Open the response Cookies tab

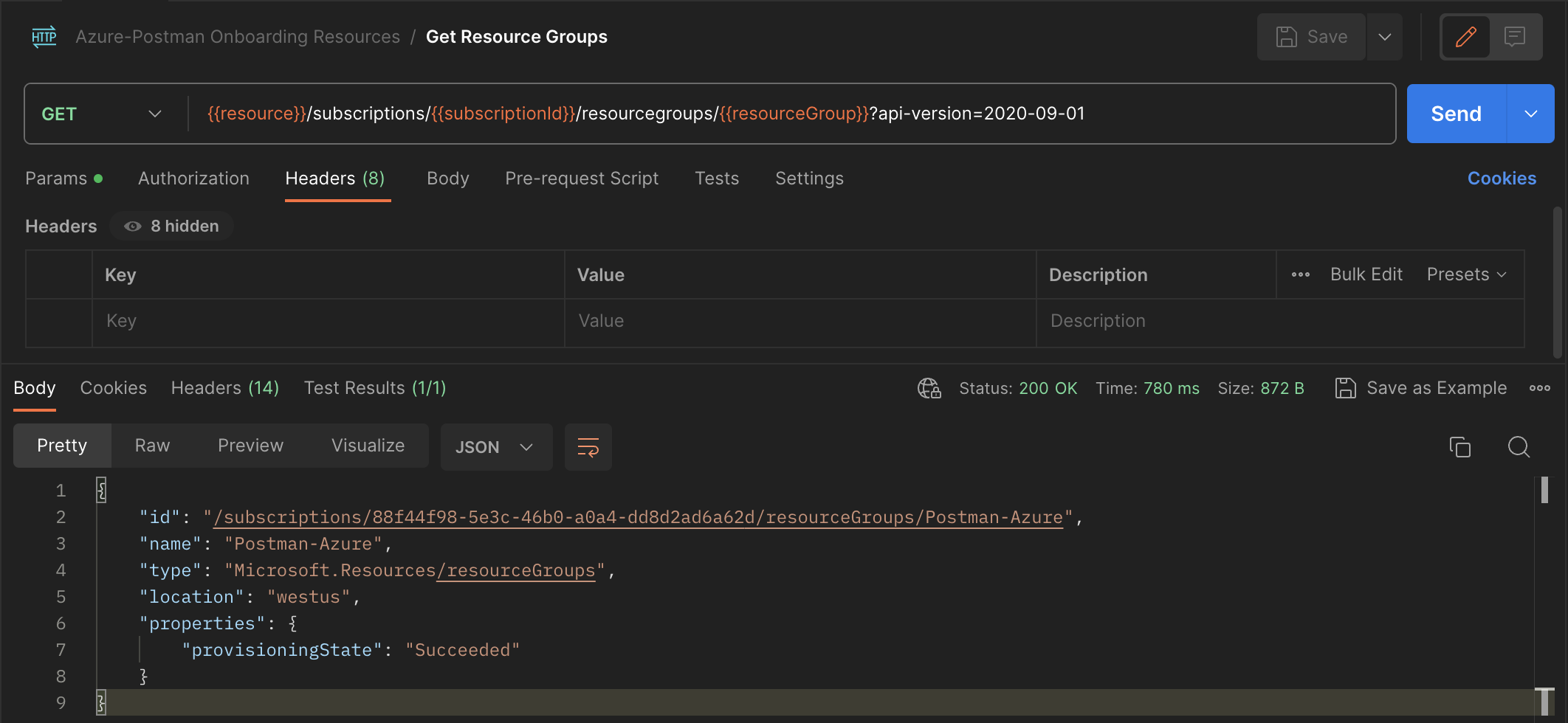113,388
